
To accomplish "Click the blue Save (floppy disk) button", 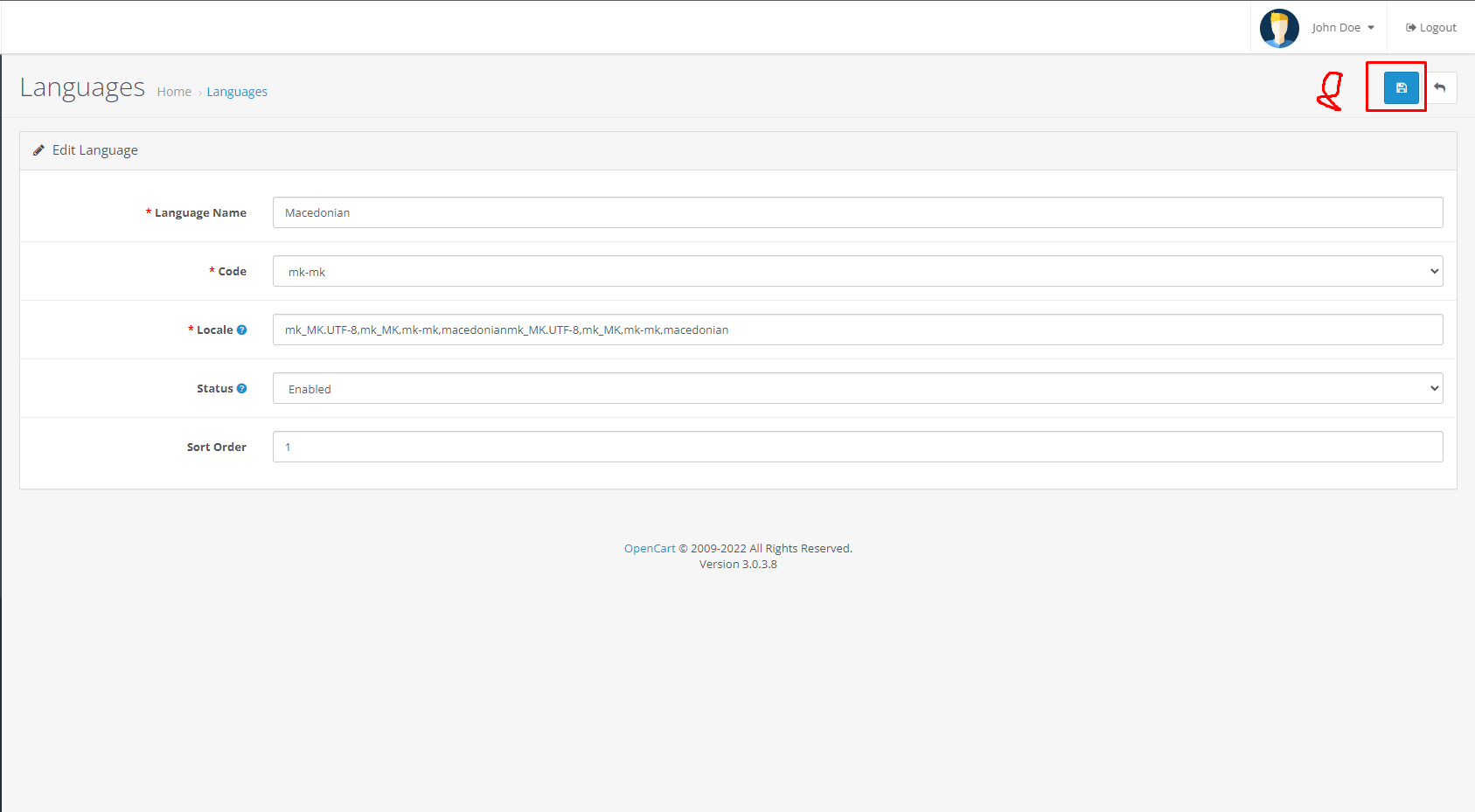I will tap(1400, 87).
